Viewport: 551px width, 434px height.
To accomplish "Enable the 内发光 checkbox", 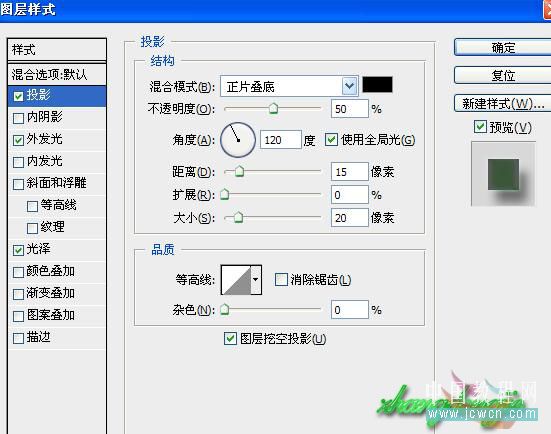I will (x=18, y=162).
